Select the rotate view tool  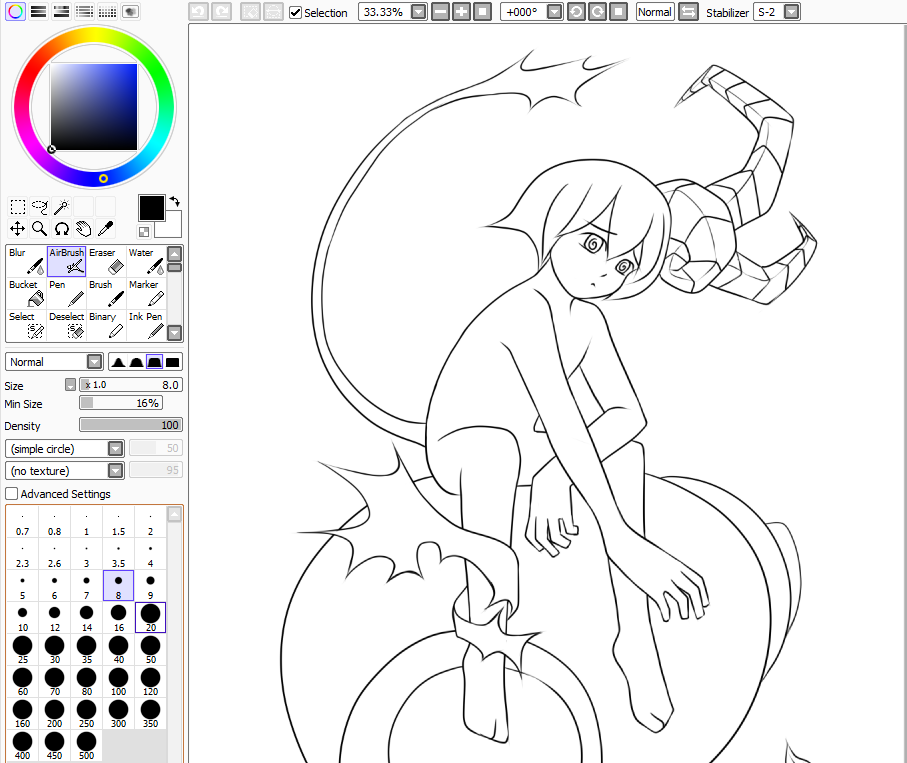[x=61, y=228]
